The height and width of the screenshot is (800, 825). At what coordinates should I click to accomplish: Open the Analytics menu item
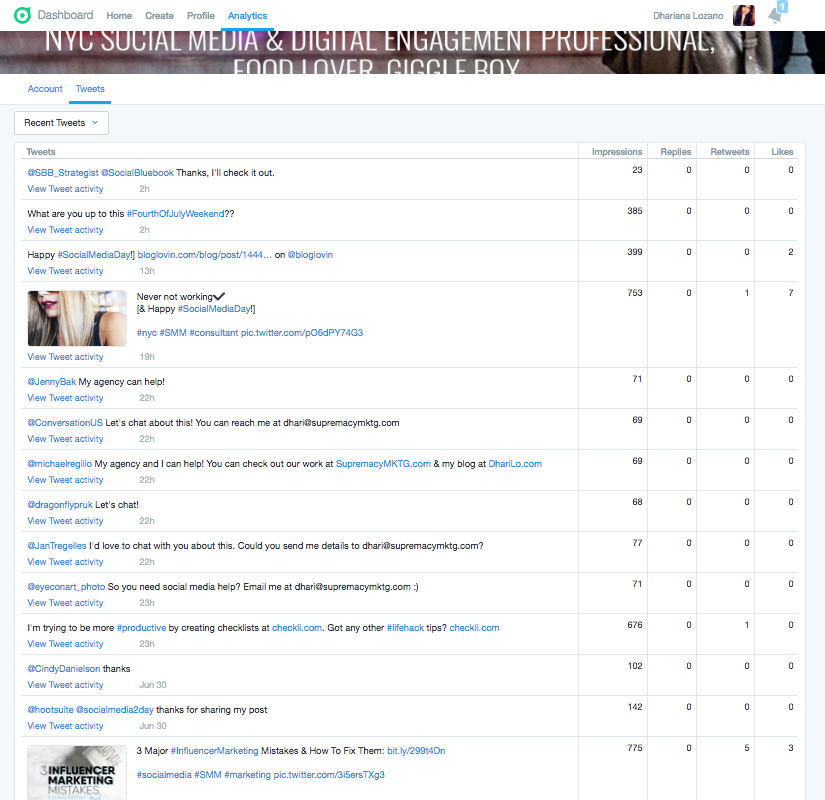247,16
